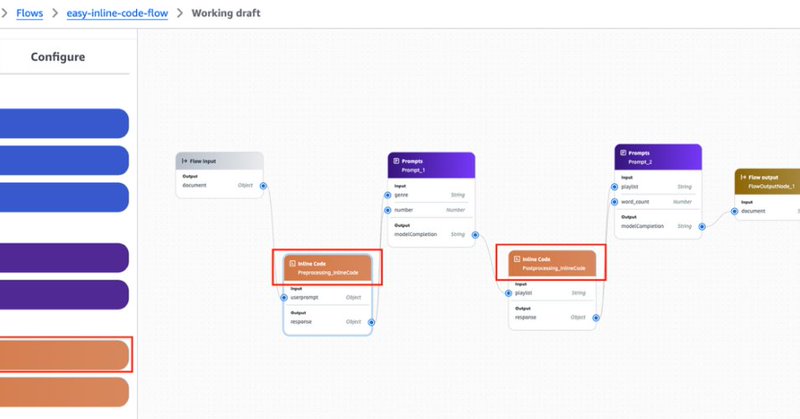Select the FlowOutputNode_1 node header

click(x=767, y=181)
